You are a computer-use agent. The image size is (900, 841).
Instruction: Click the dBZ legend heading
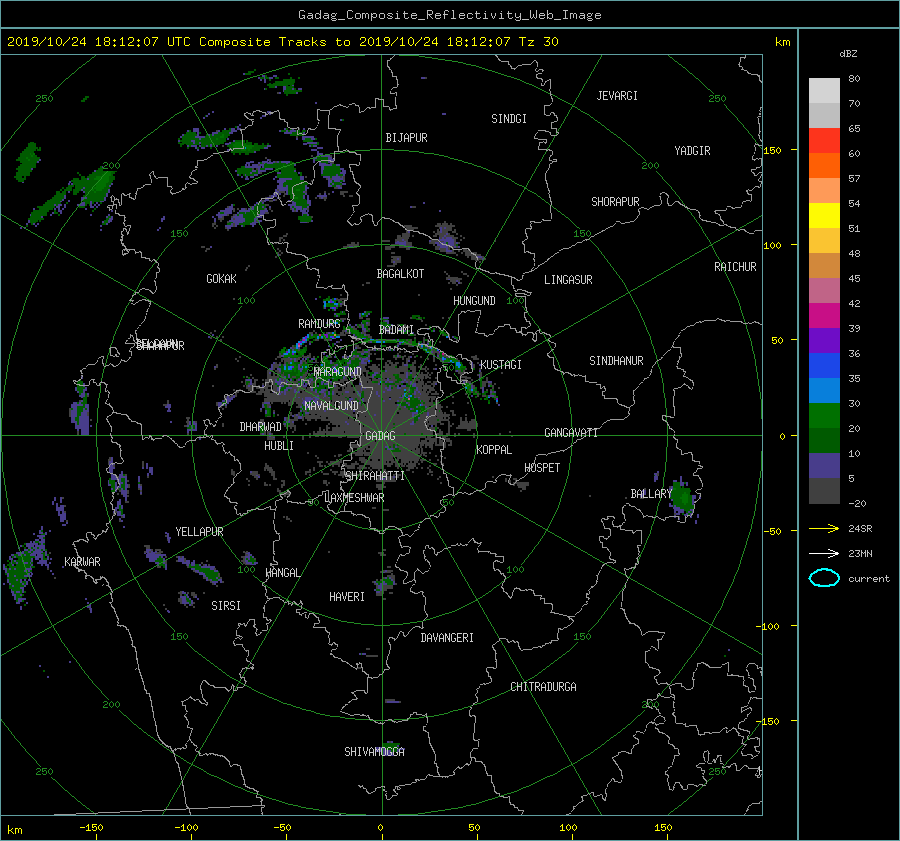[848, 53]
